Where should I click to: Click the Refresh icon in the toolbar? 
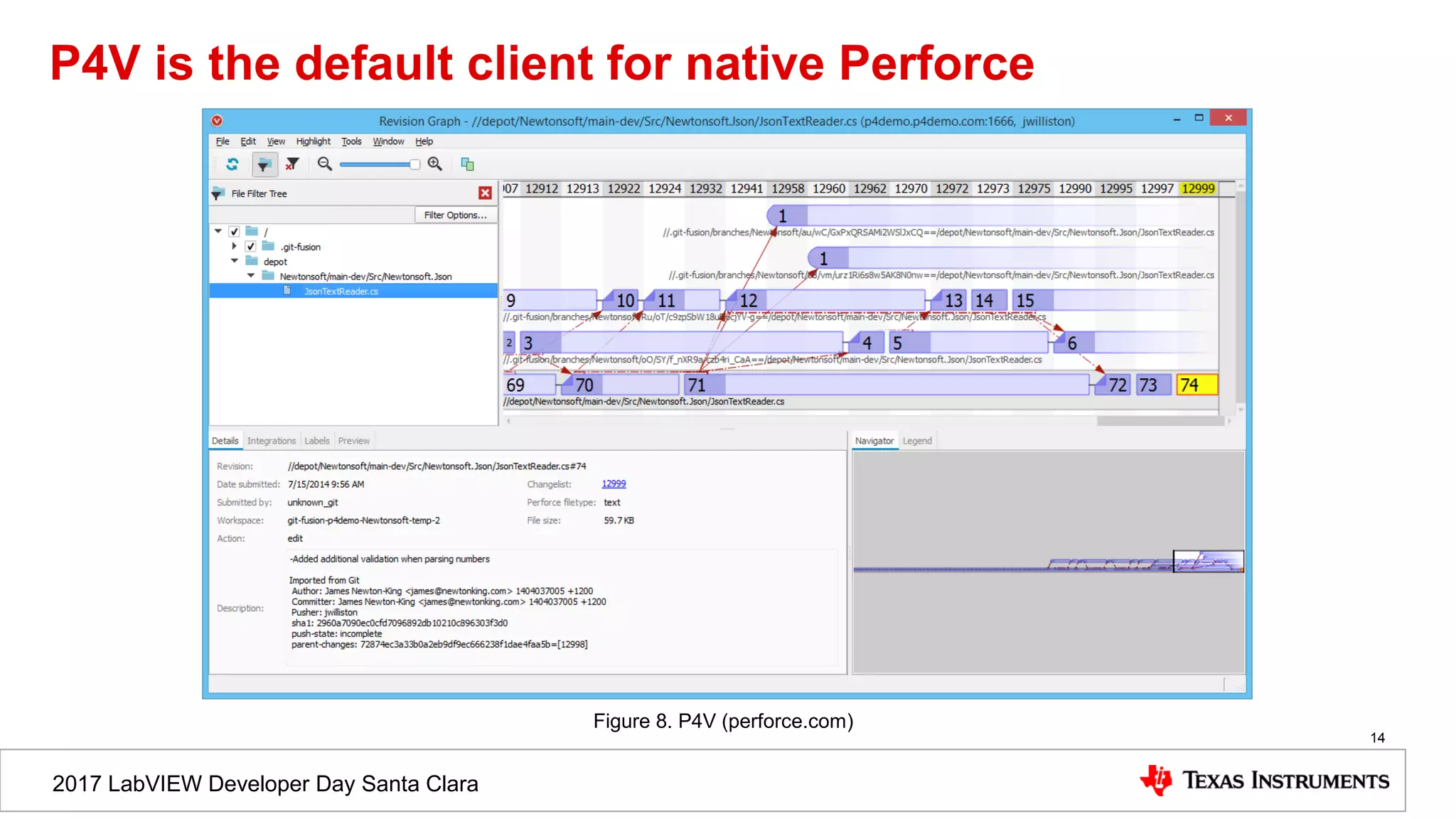(232, 164)
